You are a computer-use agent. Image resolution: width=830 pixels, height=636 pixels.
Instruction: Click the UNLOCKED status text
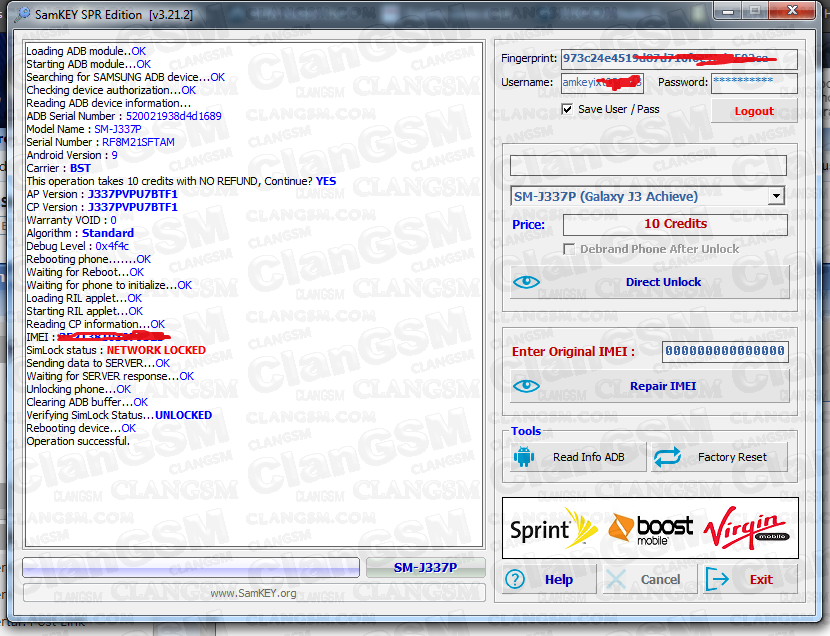coord(184,415)
